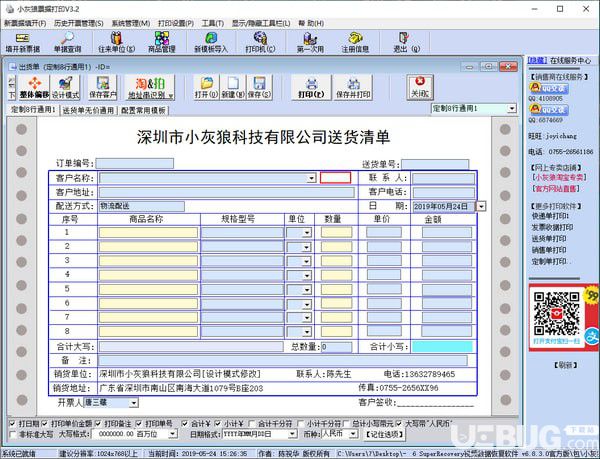Enable 小计千分符 checkbox

301,423
